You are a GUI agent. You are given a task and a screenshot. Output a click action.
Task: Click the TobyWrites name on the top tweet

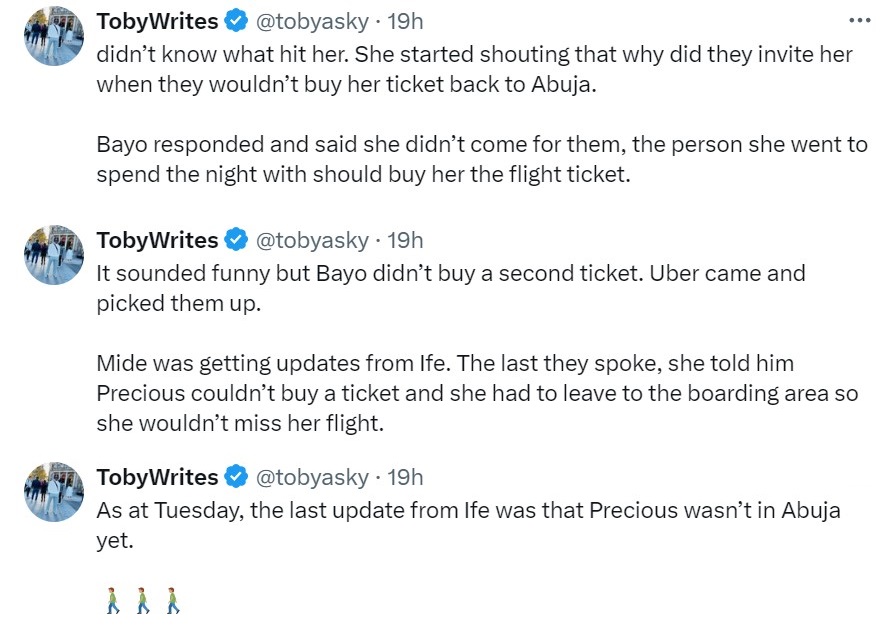[157, 20]
